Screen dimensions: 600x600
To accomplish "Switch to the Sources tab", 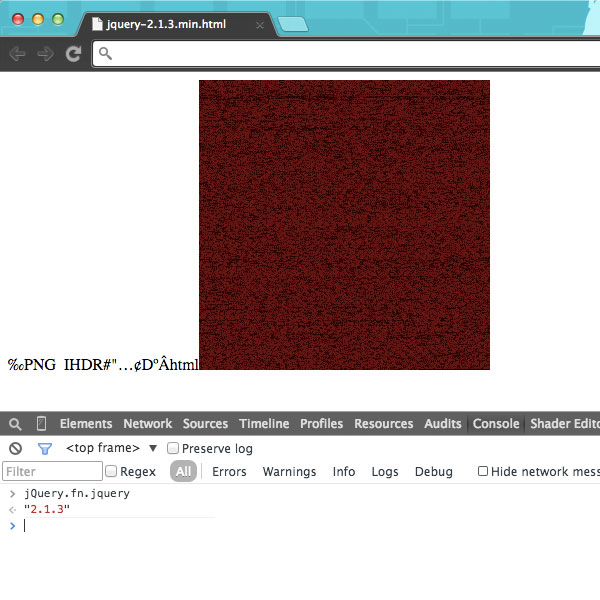I will (x=205, y=424).
